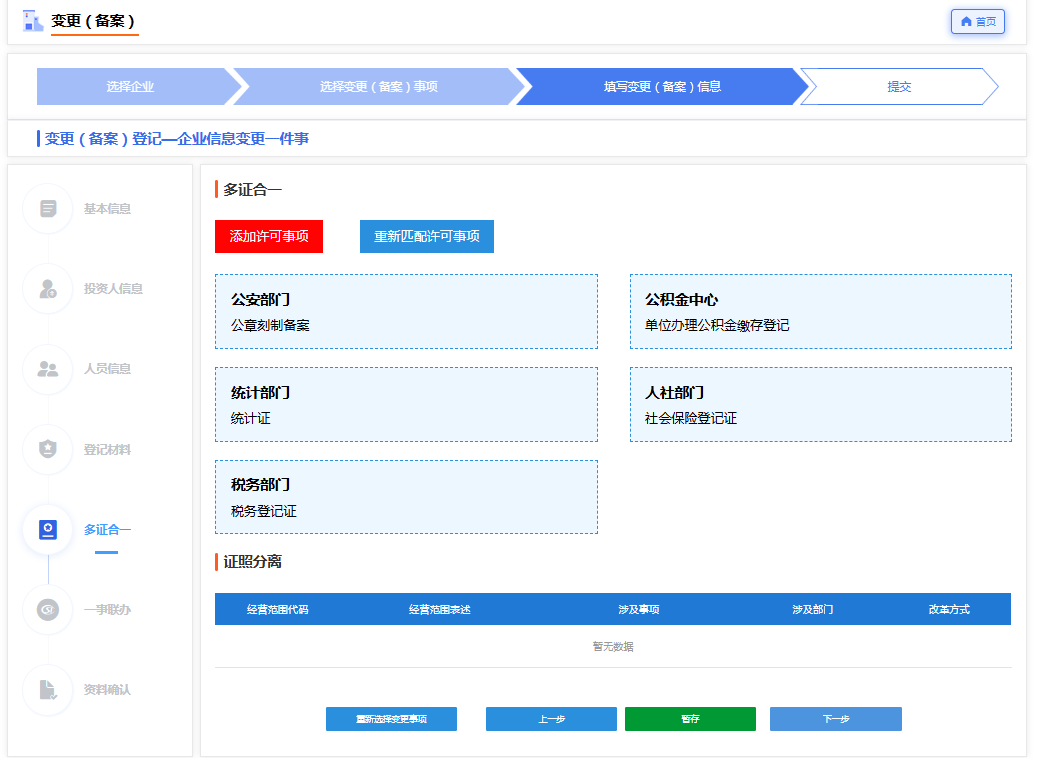Image resolution: width=1047 pixels, height=758 pixels.
Task: Click the 重新选择变更事项 button
Action: [391, 719]
